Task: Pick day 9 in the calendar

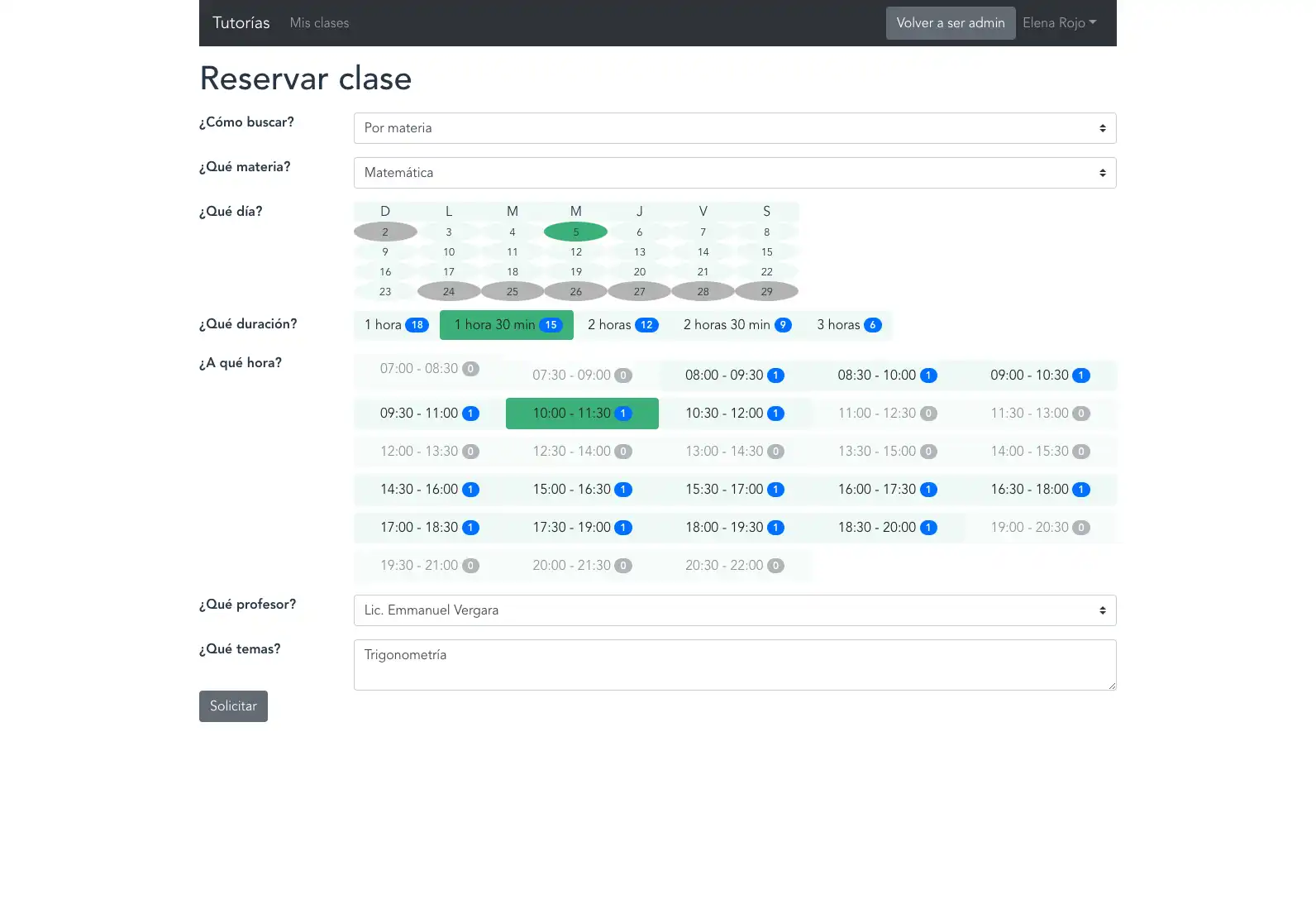Action: tap(385, 251)
